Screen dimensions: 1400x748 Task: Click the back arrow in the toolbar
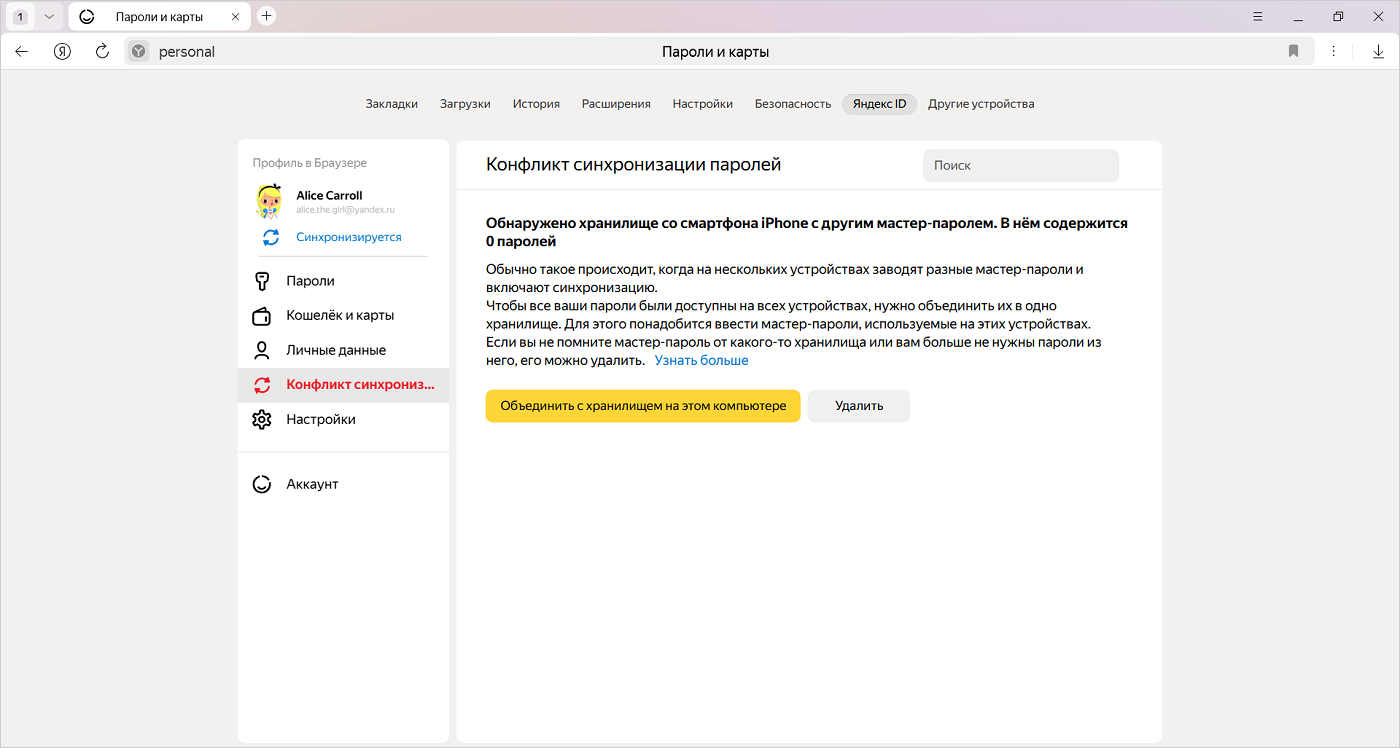click(x=22, y=51)
